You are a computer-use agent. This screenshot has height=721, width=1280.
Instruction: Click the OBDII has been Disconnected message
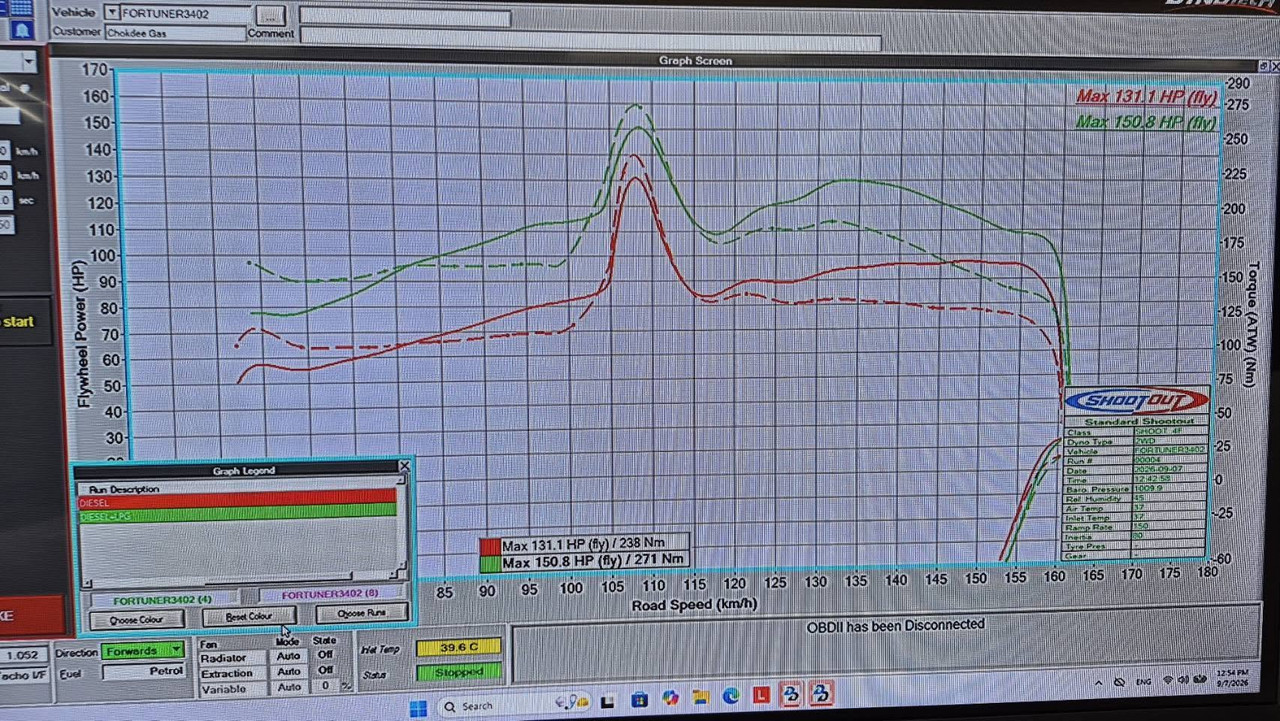tap(896, 625)
